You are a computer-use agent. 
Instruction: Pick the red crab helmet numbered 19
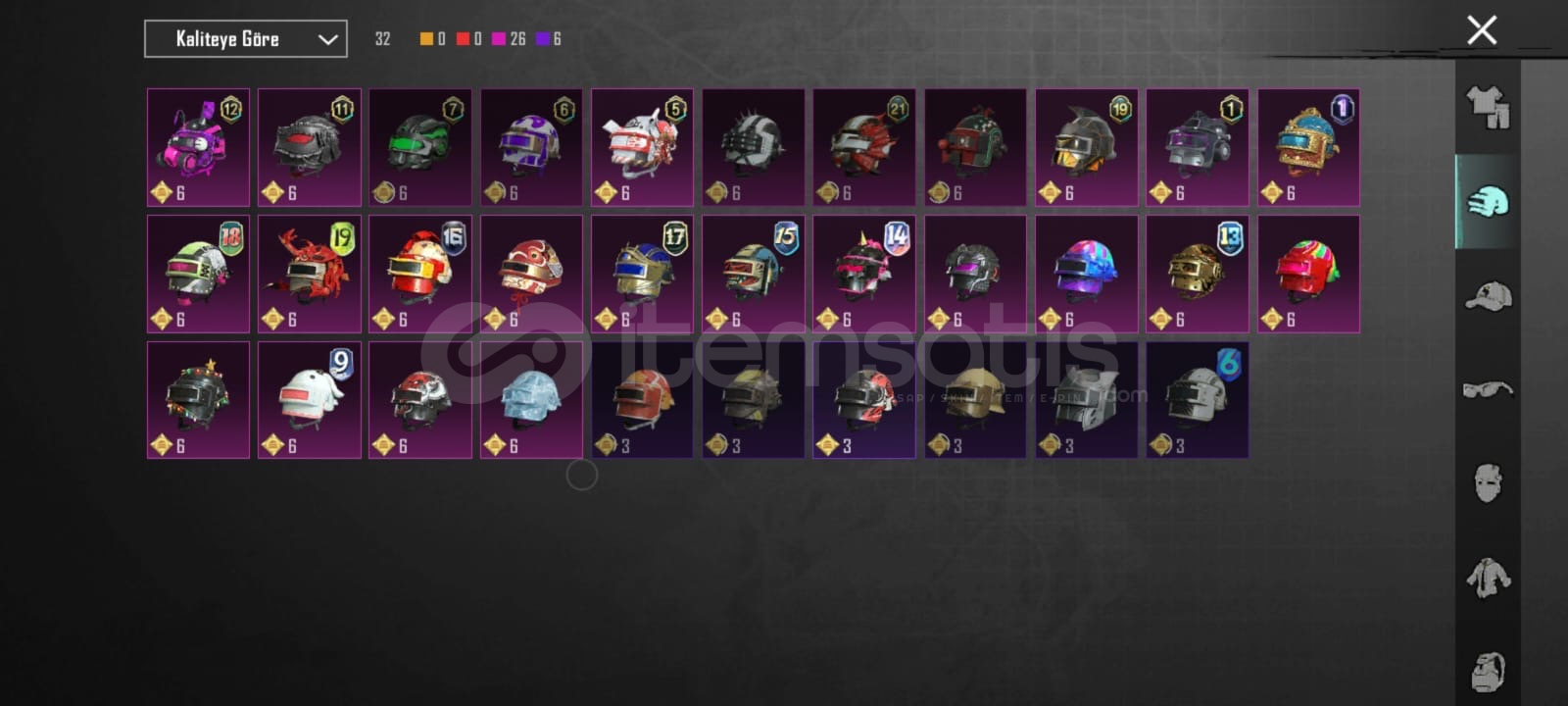pyautogui.click(x=309, y=274)
